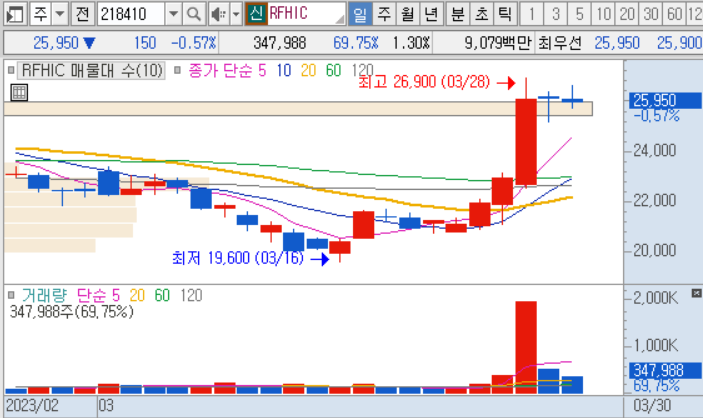
Task: Click the 24,000 price axis label
Action: (655, 150)
